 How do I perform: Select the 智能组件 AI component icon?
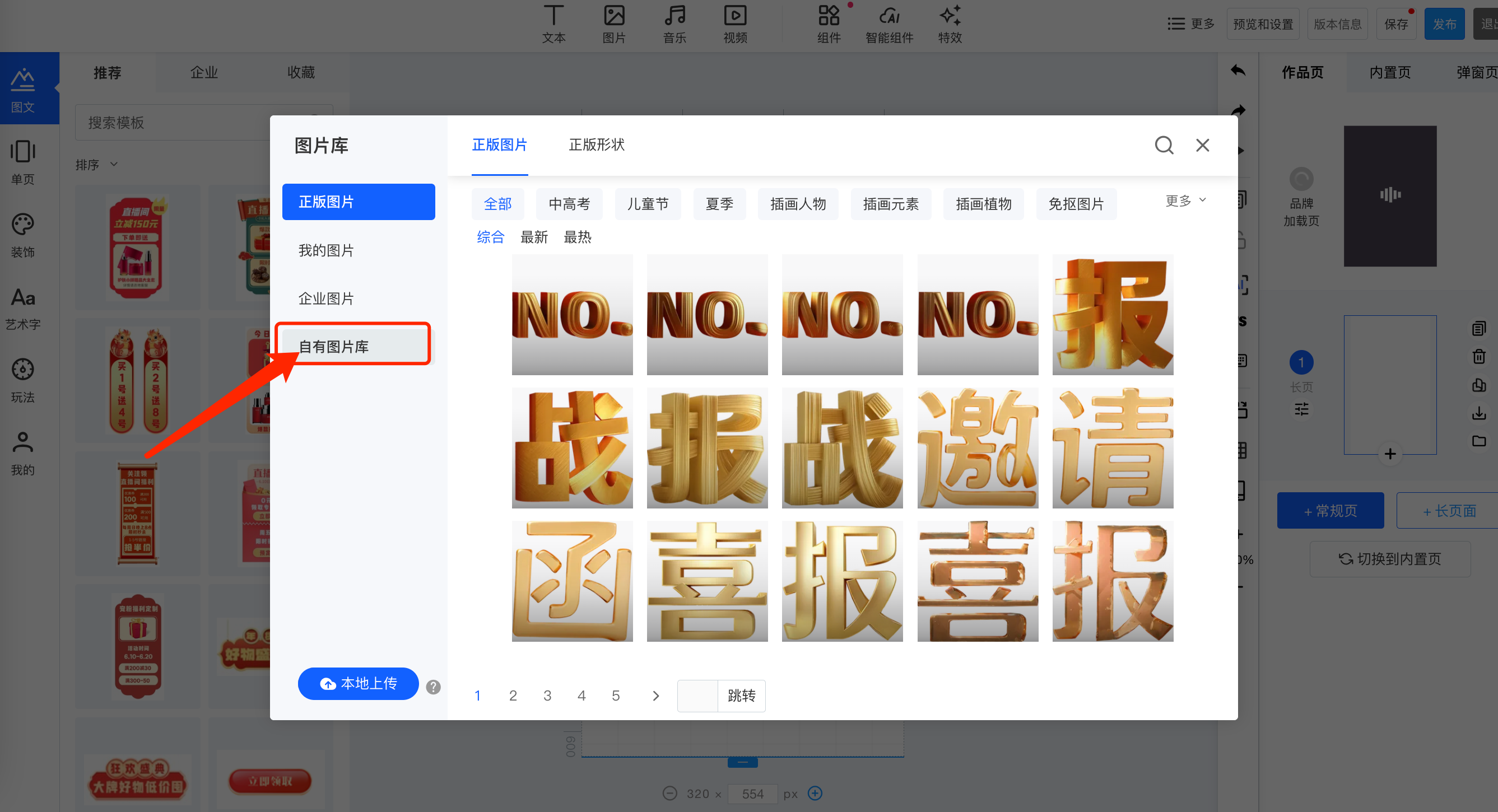(x=889, y=25)
